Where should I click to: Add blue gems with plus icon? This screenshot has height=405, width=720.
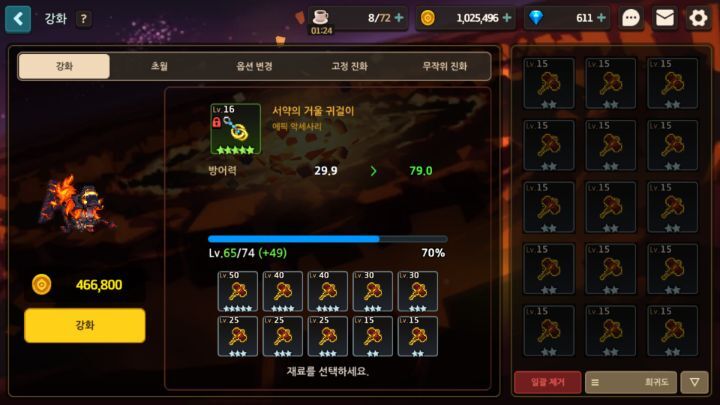click(601, 18)
